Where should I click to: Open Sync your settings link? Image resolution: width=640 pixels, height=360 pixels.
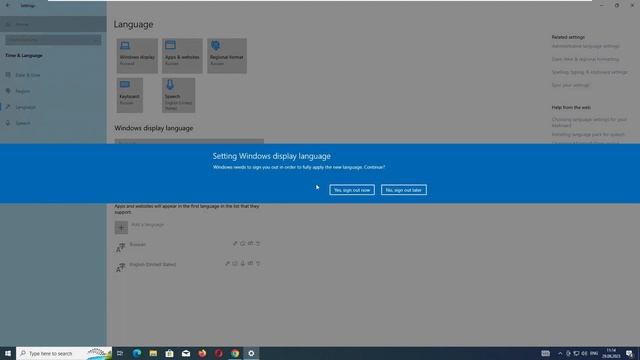pos(571,85)
